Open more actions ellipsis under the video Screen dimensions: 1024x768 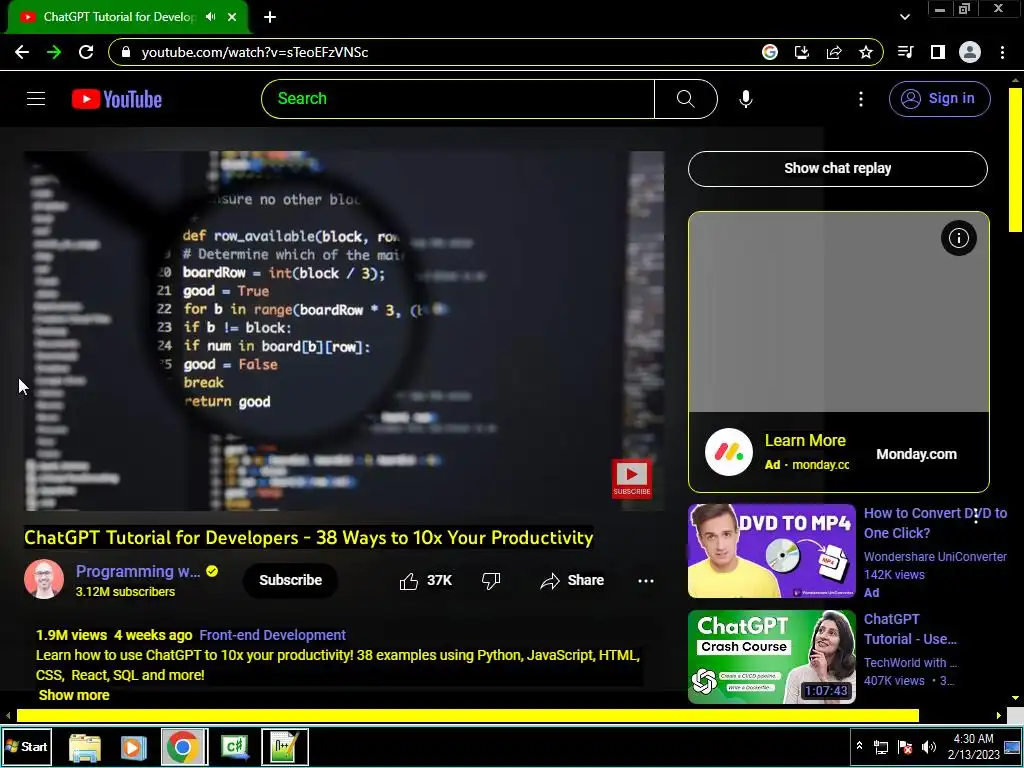(x=645, y=581)
